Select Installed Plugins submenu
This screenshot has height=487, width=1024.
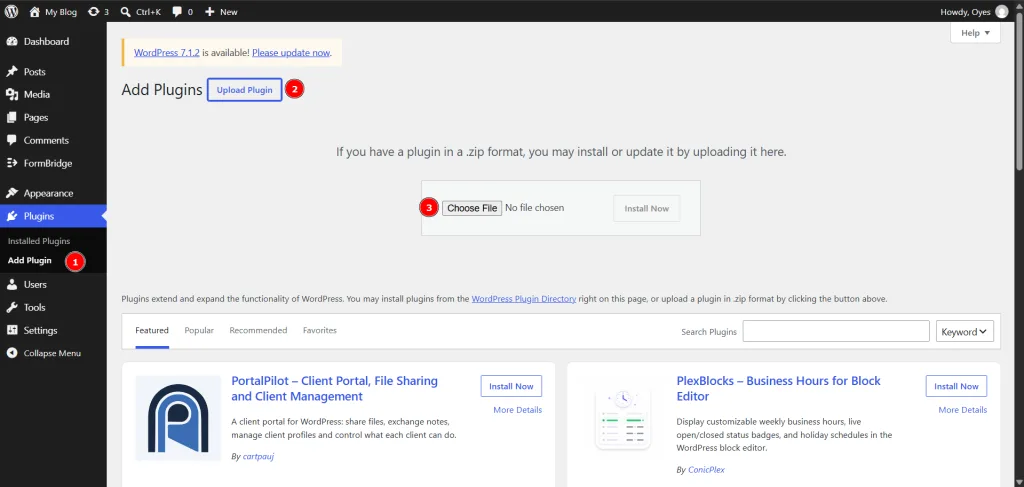39,241
